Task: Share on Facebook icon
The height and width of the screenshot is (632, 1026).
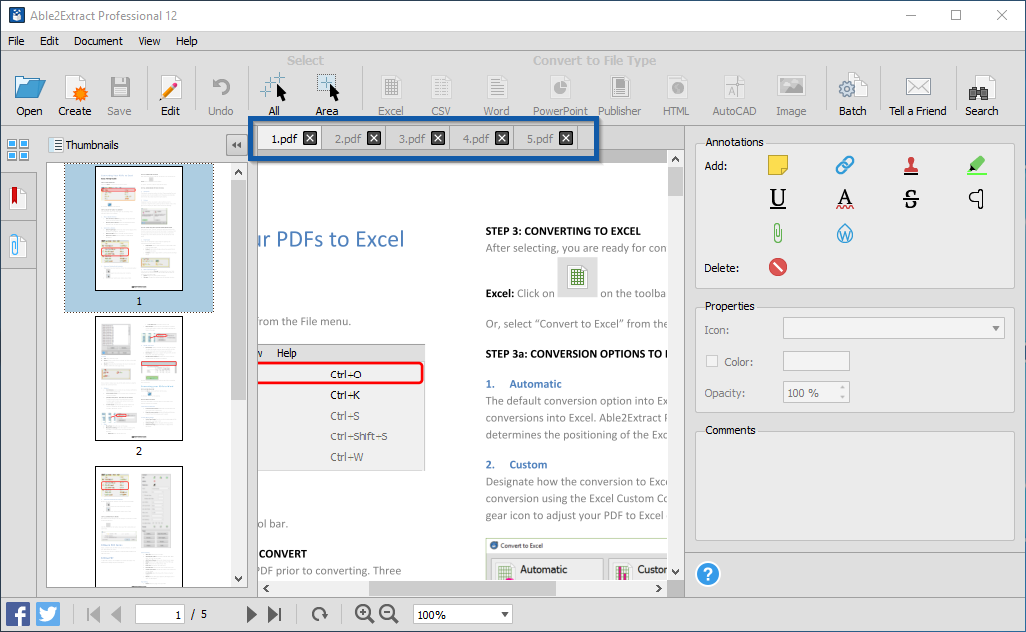Action: point(18,614)
